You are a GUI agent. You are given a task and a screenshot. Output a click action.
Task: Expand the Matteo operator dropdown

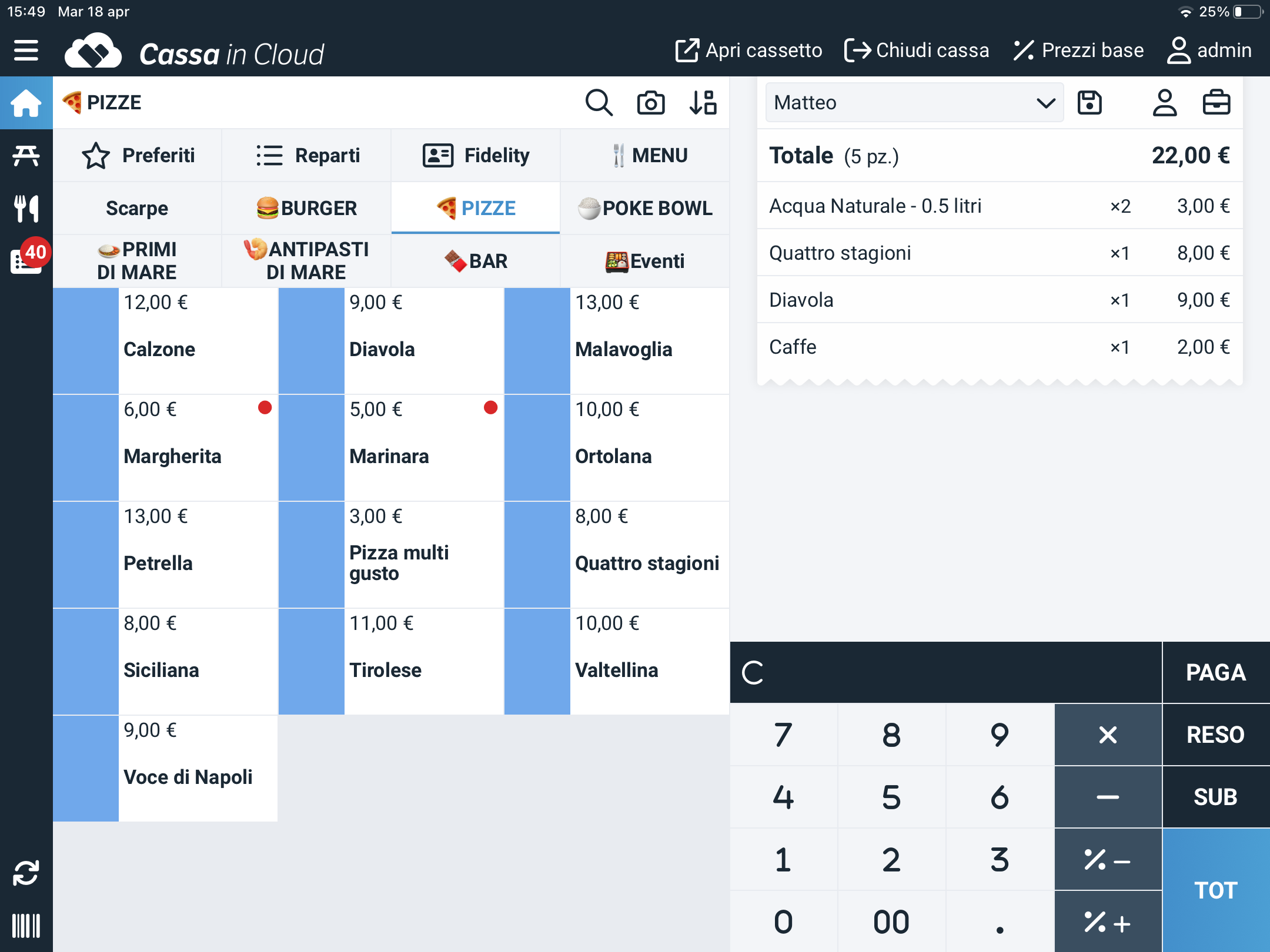pyautogui.click(x=914, y=103)
